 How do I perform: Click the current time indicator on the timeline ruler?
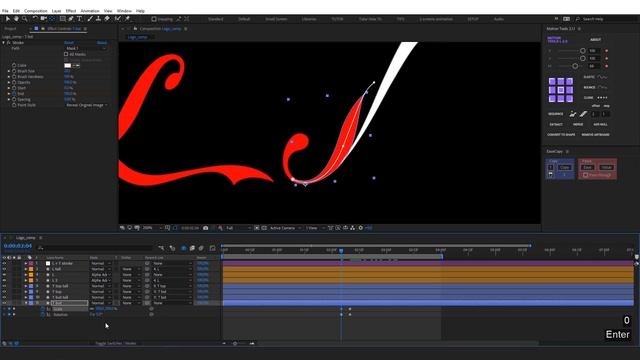point(341,250)
